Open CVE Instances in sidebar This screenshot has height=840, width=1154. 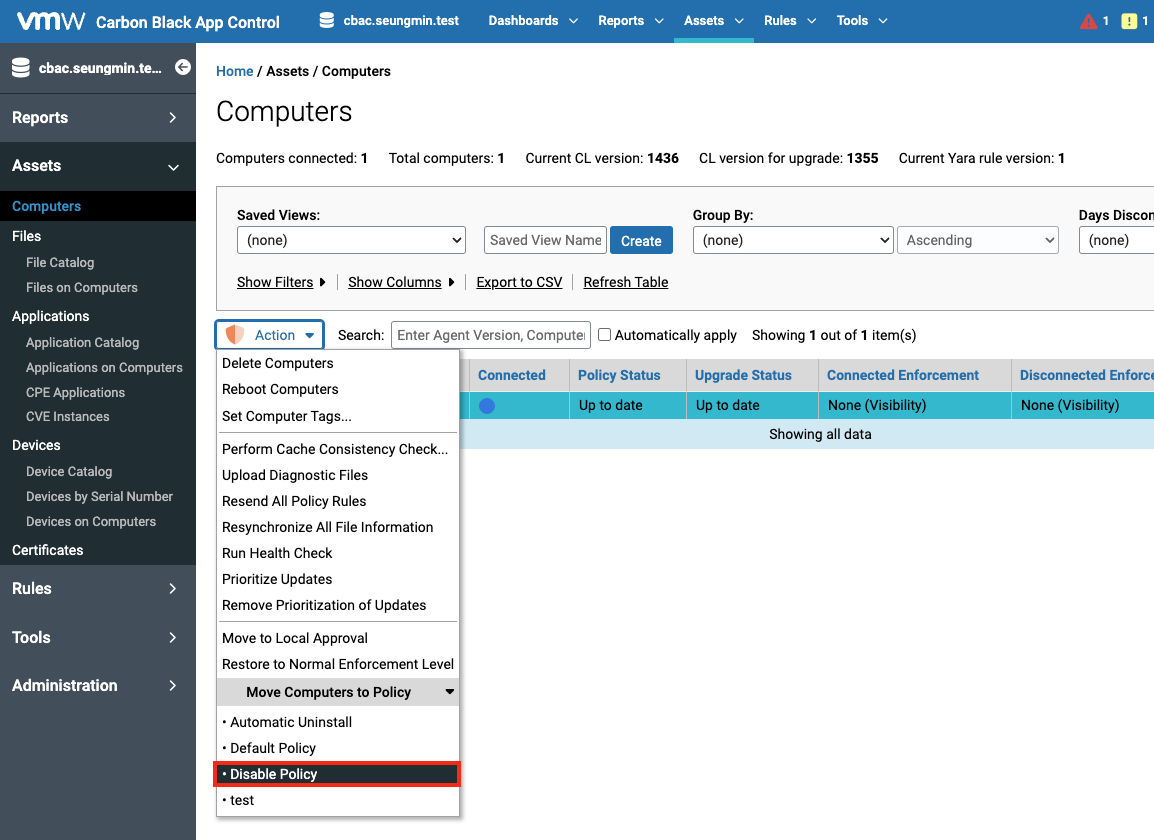(68, 417)
